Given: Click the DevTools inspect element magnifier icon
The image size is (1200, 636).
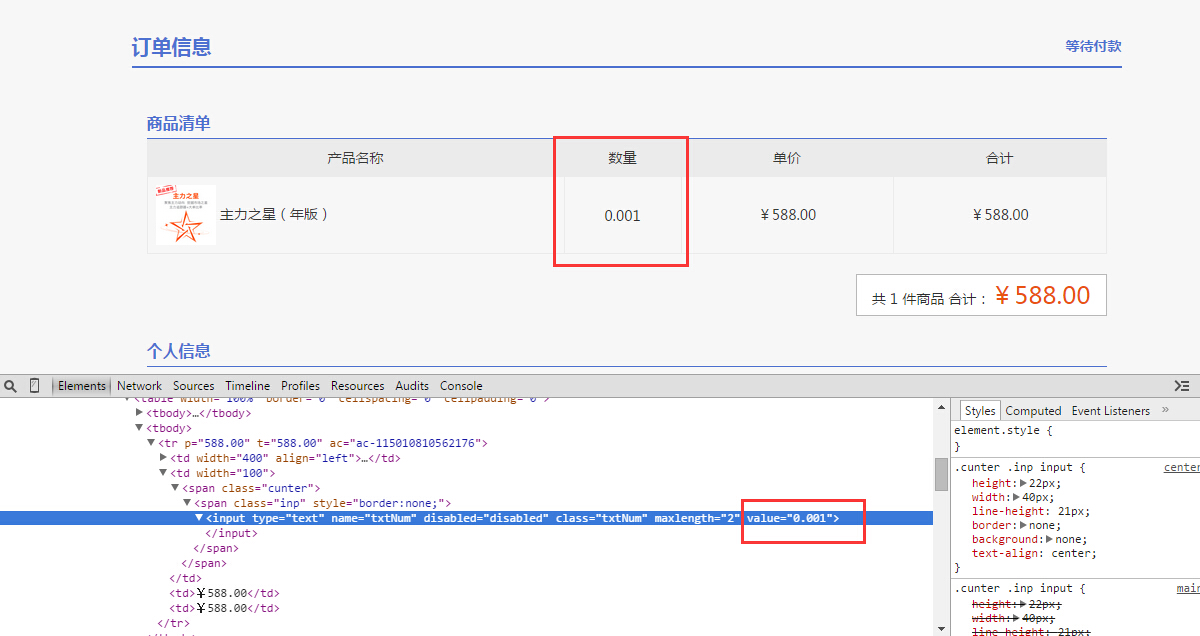Looking at the screenshot, I should click(10, 386).
